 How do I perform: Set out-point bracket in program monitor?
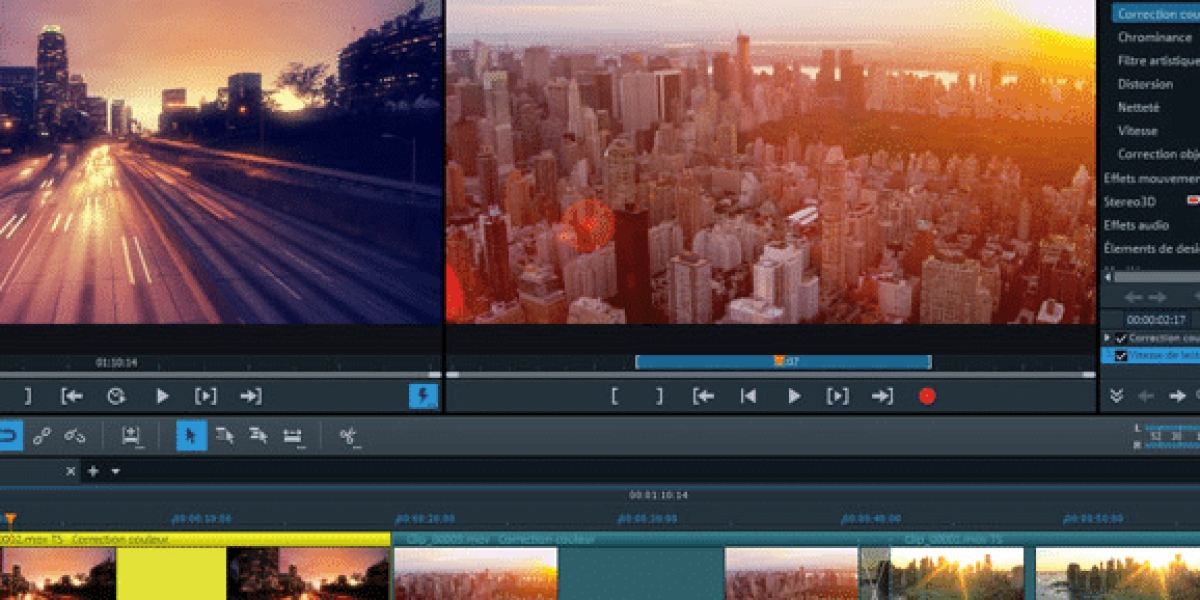(659, 396)
